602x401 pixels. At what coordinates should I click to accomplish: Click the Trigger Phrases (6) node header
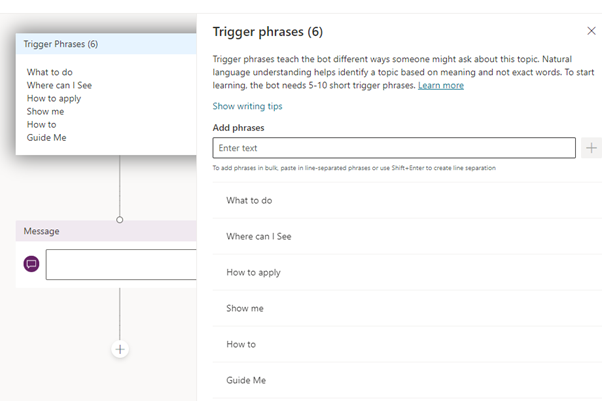click(106, 44)
